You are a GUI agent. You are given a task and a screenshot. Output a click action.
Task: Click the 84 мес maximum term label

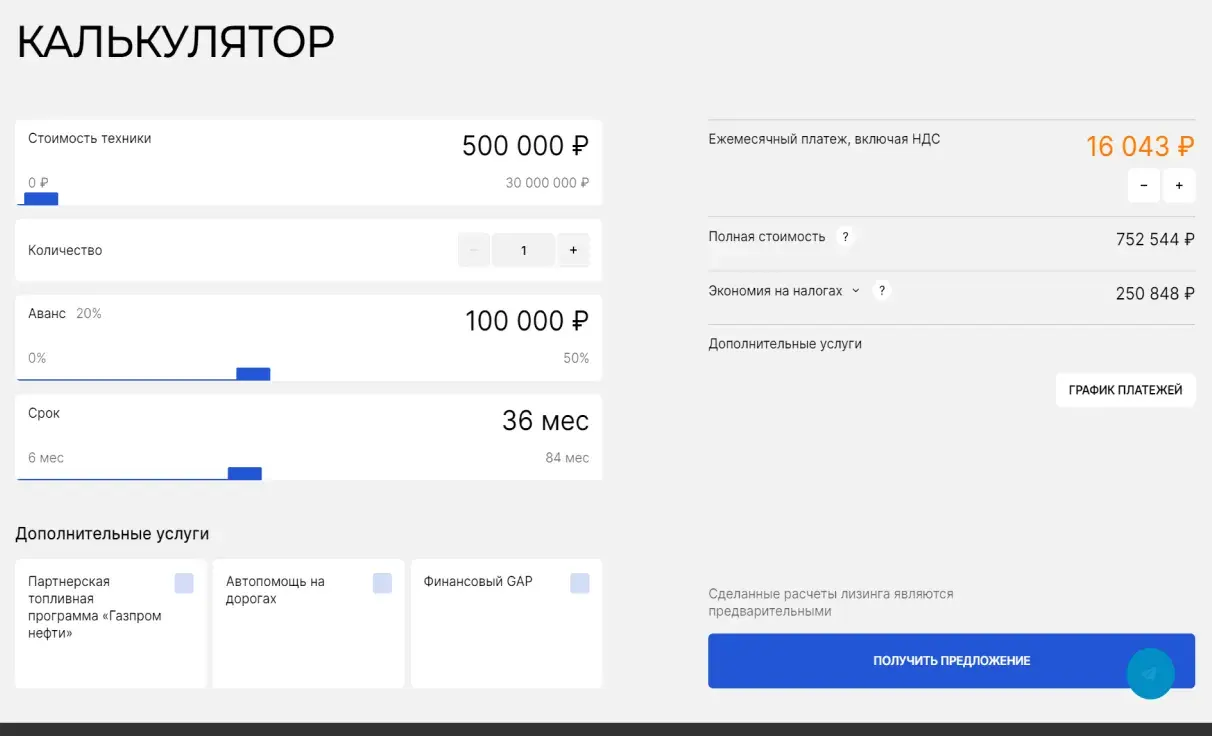click(566, 458)
